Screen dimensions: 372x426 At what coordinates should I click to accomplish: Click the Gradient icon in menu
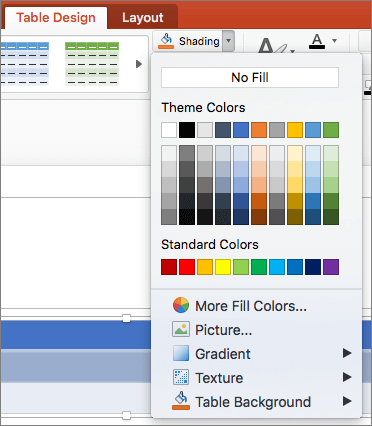tap(181, 353)
